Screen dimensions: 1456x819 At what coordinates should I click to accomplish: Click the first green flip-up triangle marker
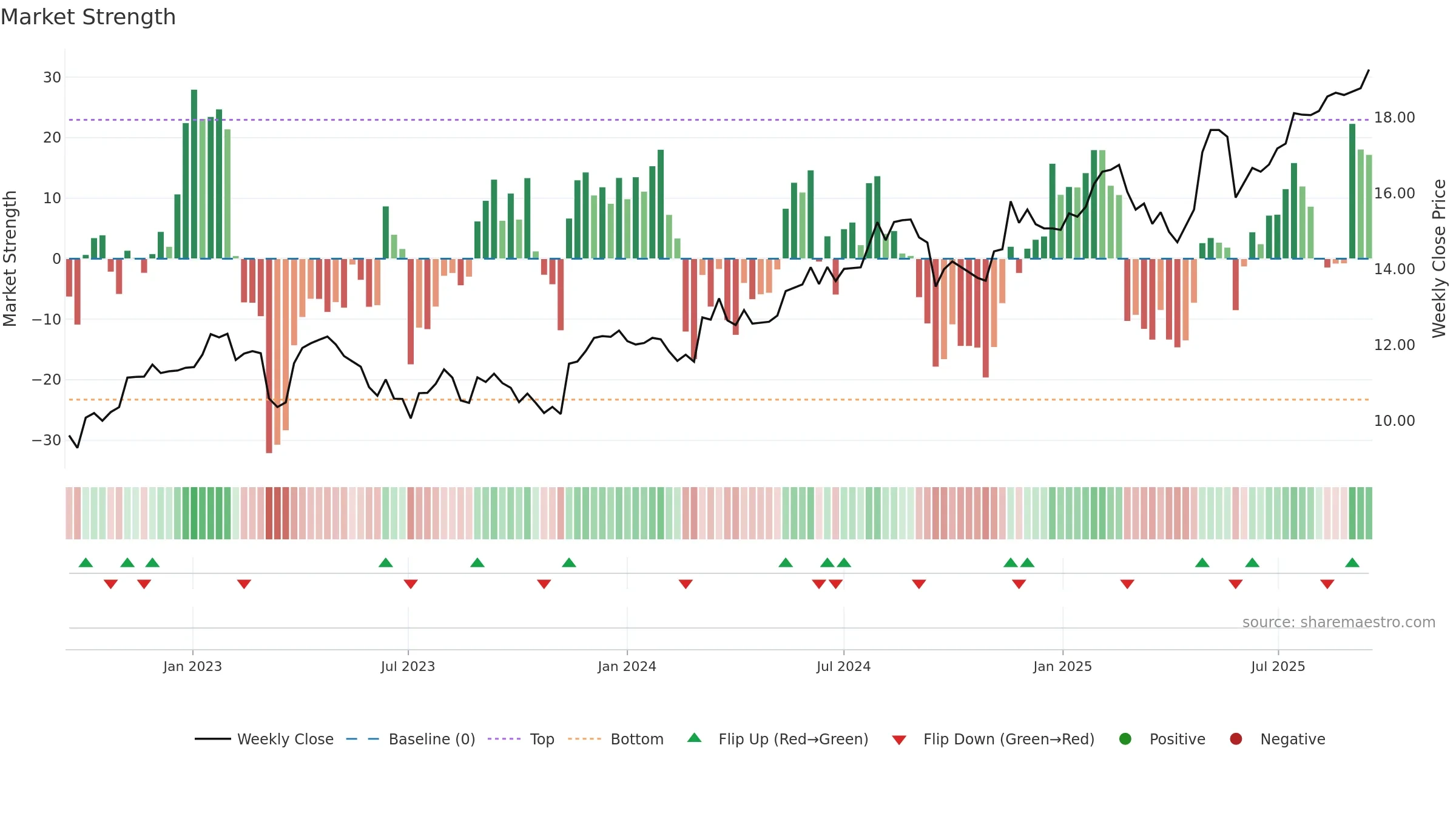point(86,562)
